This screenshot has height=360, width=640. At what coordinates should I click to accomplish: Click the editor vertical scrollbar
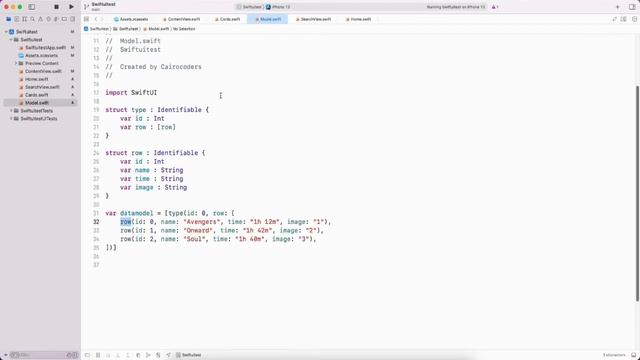(637, 193)
